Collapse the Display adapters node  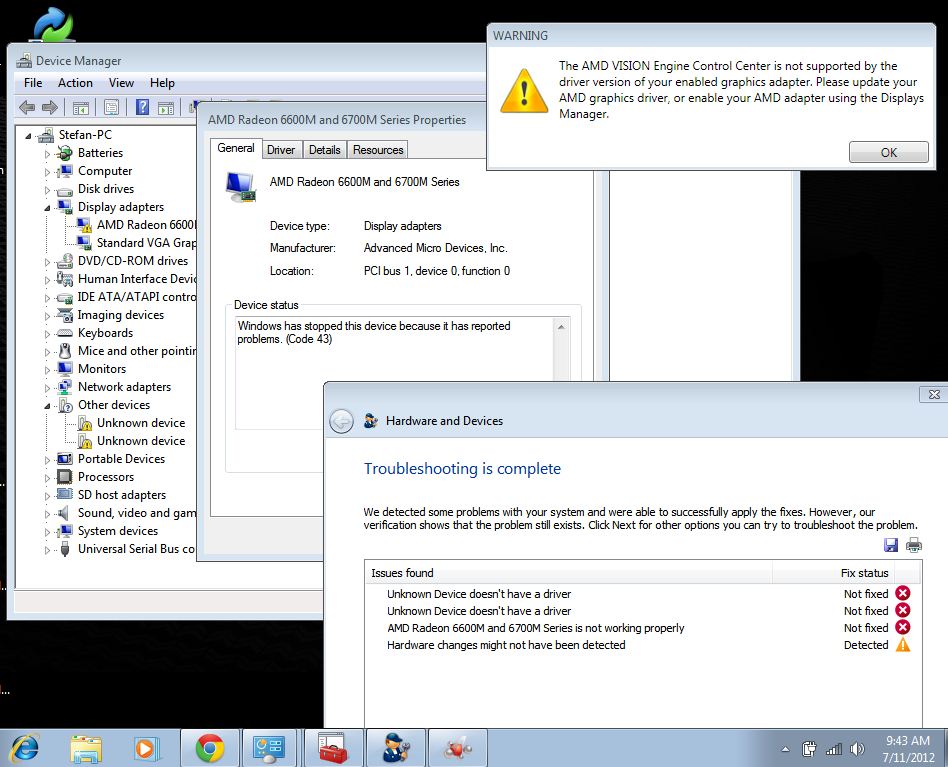[47, 208]
